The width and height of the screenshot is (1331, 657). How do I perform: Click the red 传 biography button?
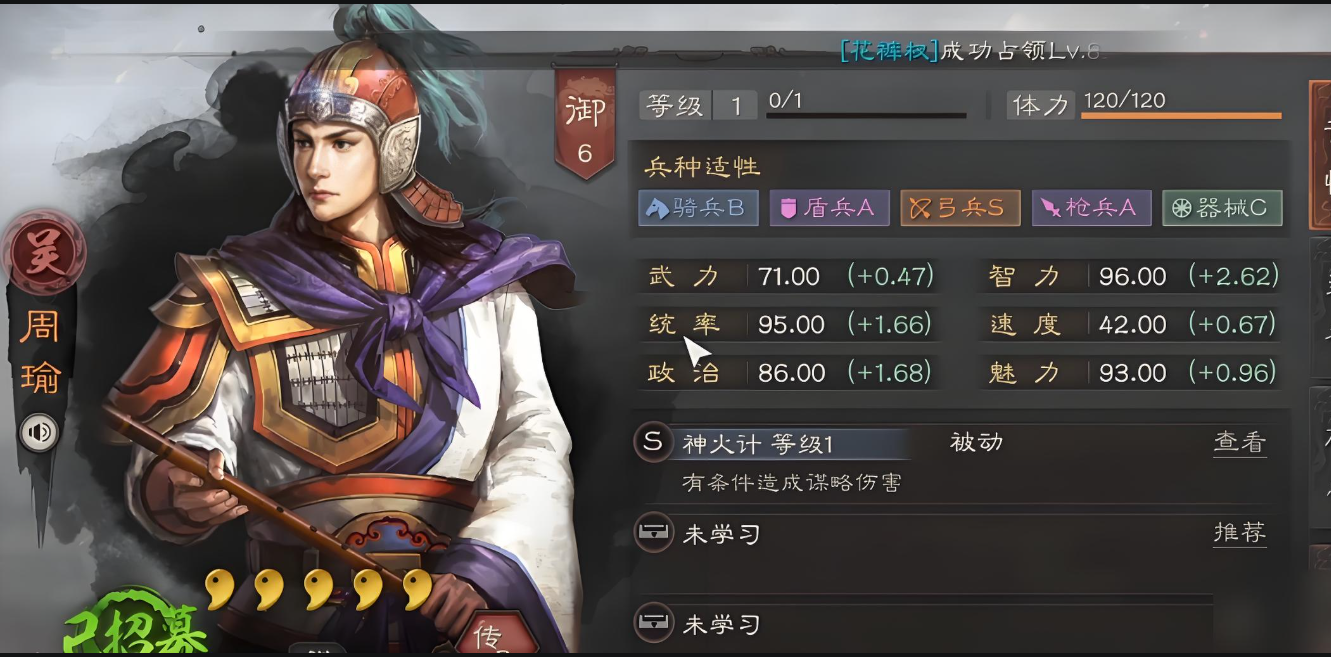click(x=487, y=635)
